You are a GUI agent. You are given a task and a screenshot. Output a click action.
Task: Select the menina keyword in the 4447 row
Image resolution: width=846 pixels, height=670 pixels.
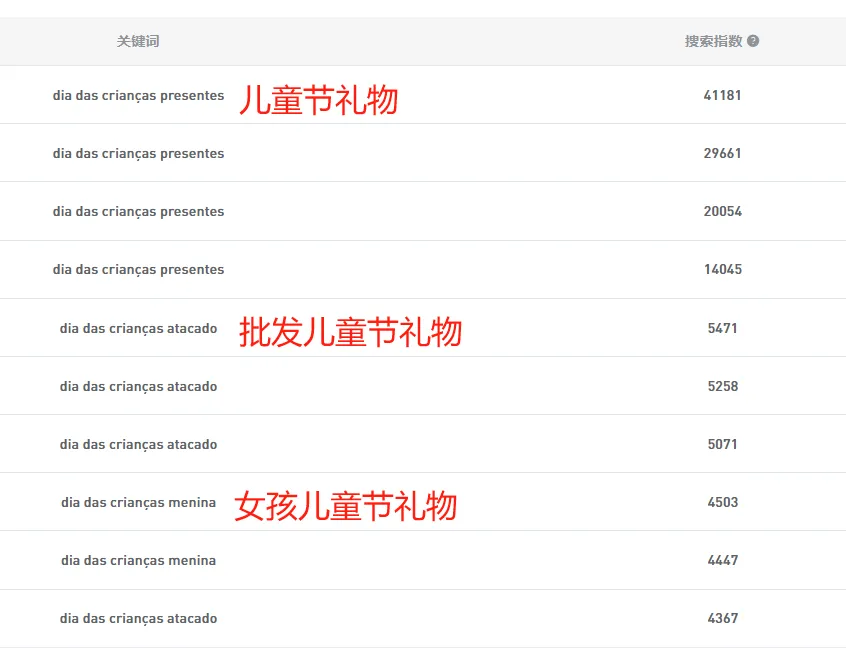point(138,560)
